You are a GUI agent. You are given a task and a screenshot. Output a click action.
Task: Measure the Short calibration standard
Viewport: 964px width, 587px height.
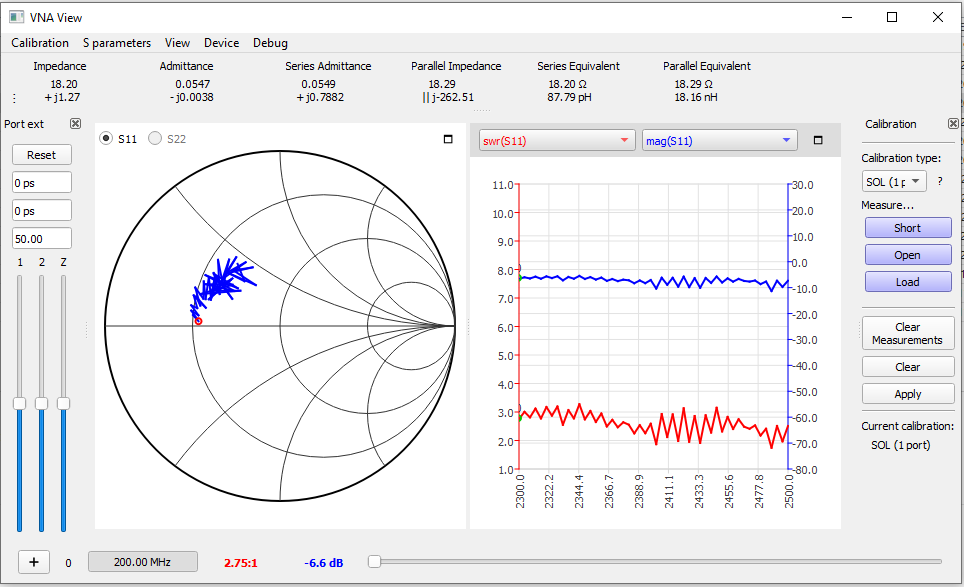click(x=908, y=228)
